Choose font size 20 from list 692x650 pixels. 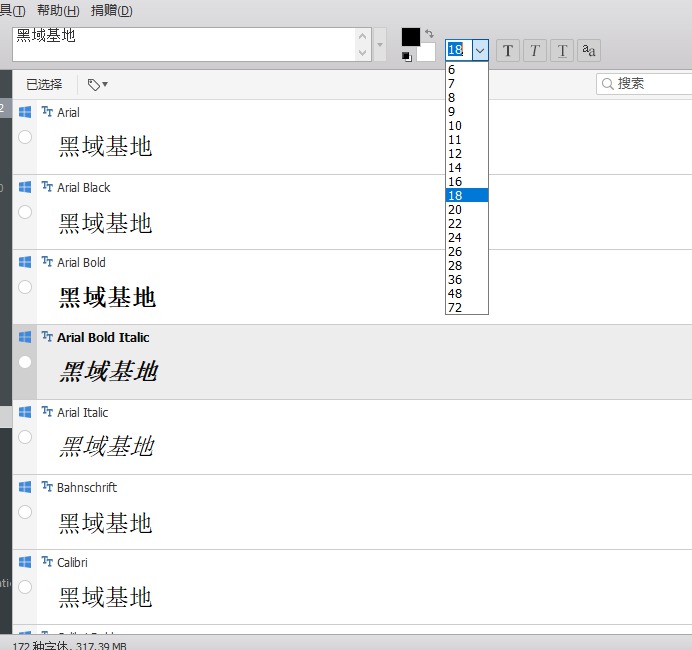[466, 210]
